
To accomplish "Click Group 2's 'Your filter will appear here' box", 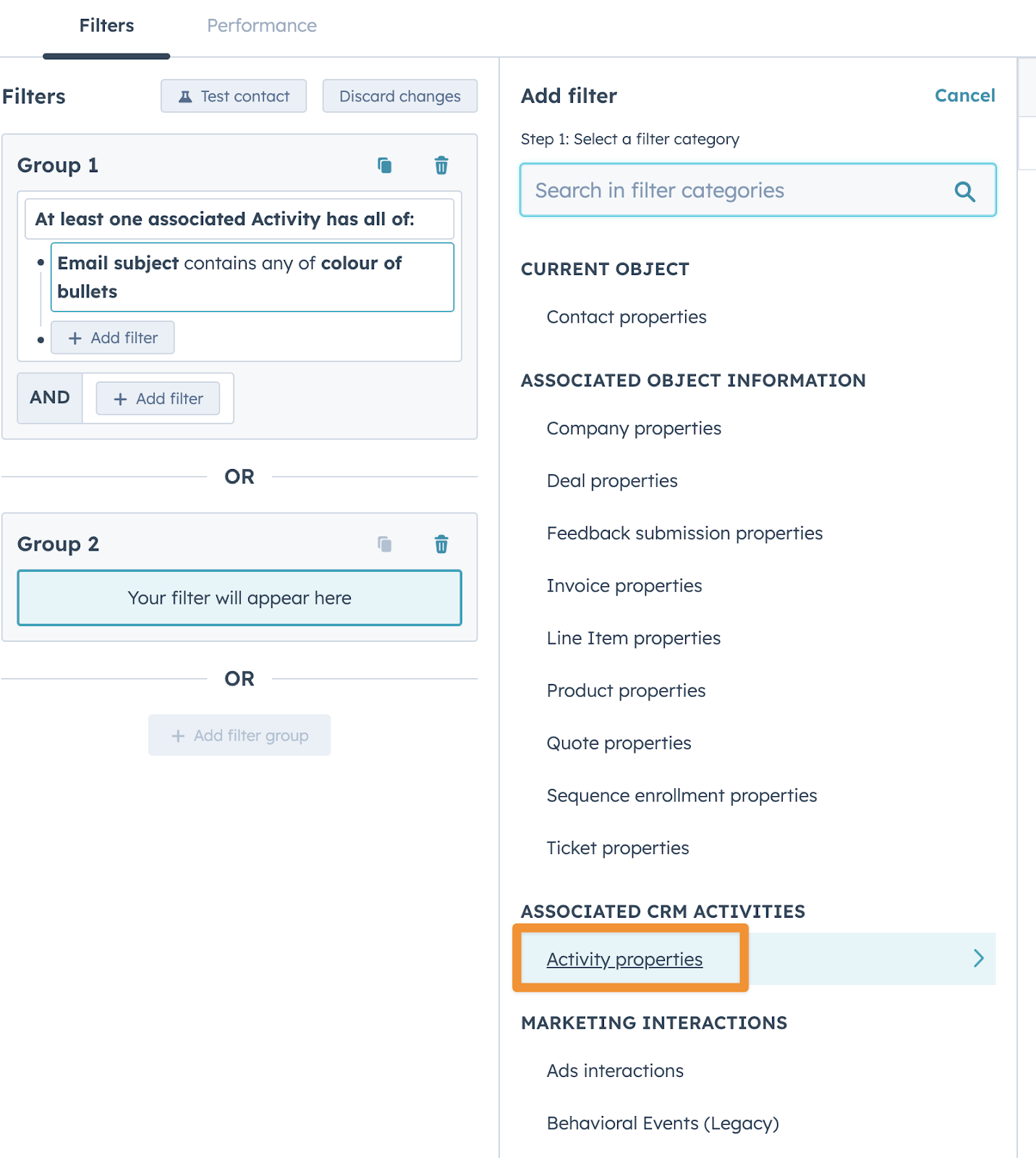I will [x=239, y=598].
